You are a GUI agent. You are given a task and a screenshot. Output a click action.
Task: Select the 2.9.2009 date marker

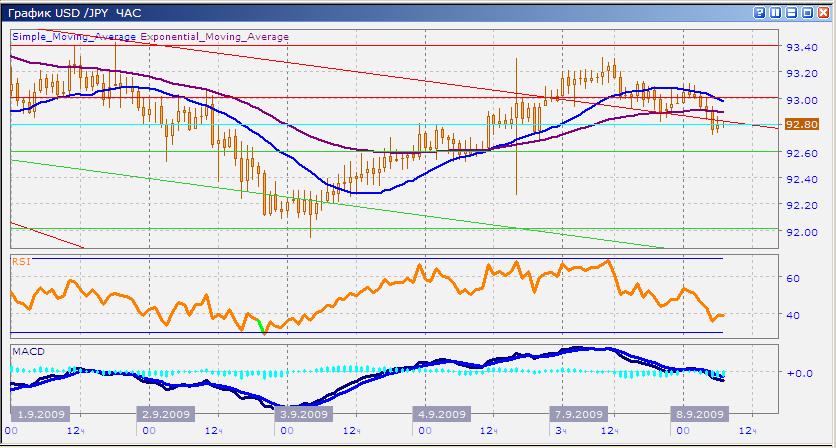[x=166, y=414]
